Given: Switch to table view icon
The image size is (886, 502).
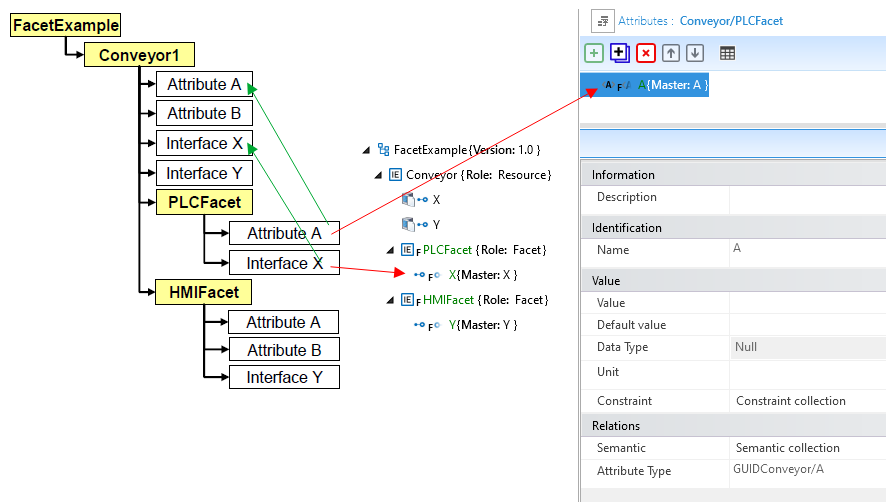Looking at the screenshot, I should tap(728, 53).
